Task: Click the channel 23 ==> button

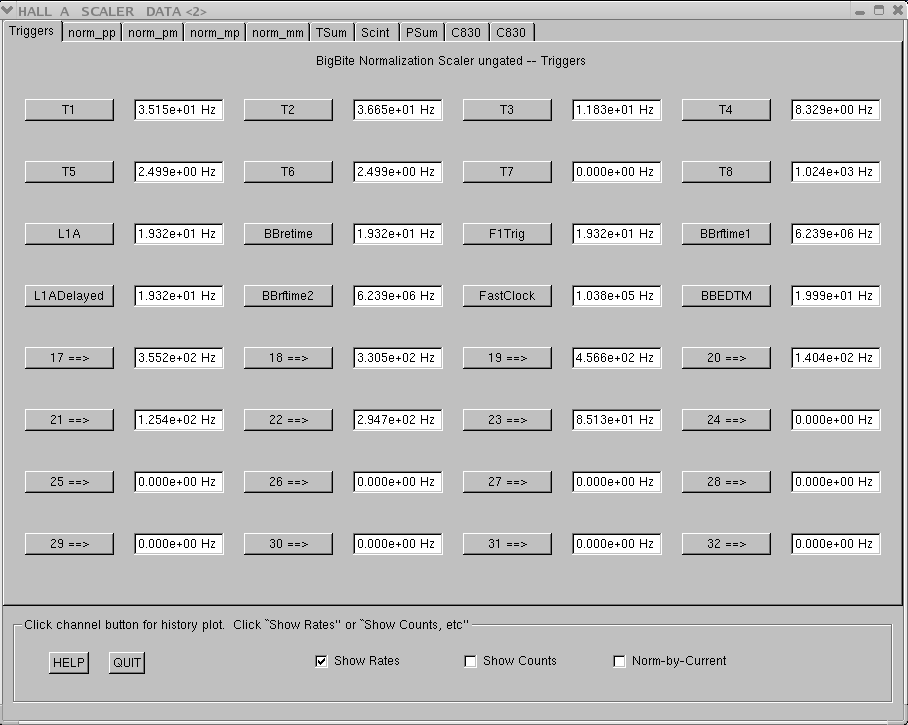Action: [x=507, y=420]
